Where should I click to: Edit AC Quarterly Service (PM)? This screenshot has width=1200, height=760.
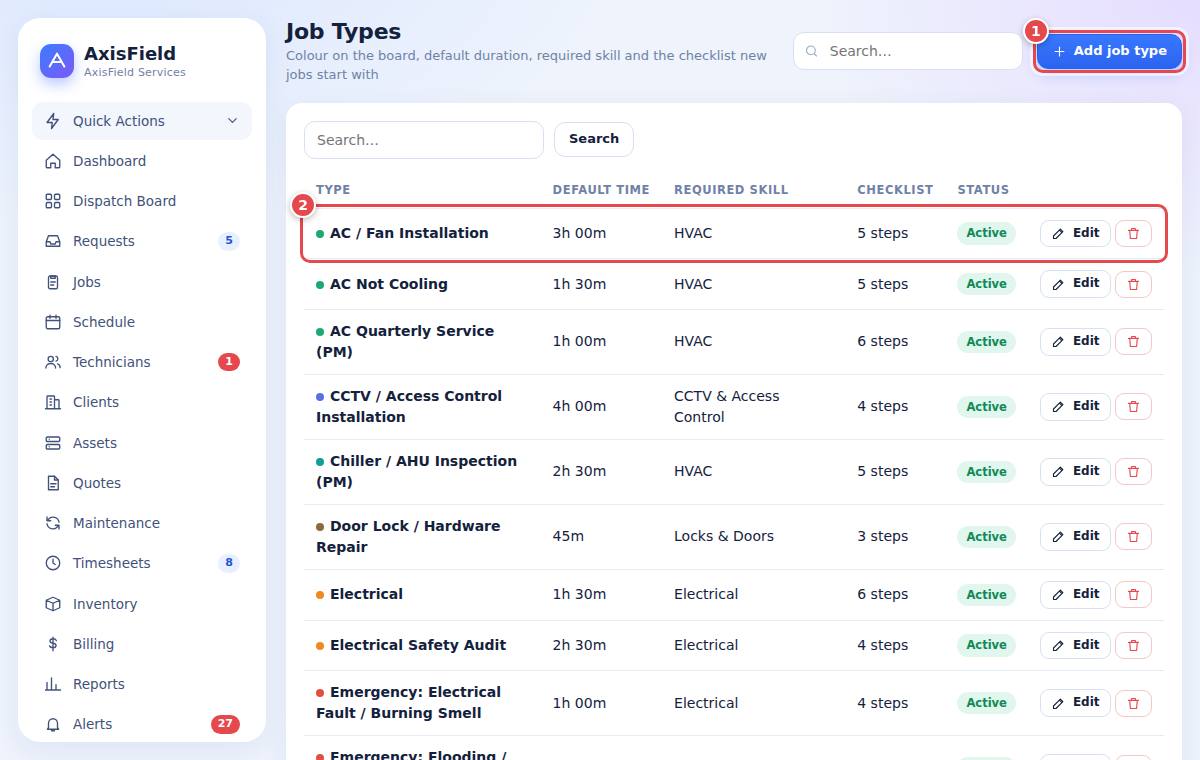click(x=1075, y=341)
